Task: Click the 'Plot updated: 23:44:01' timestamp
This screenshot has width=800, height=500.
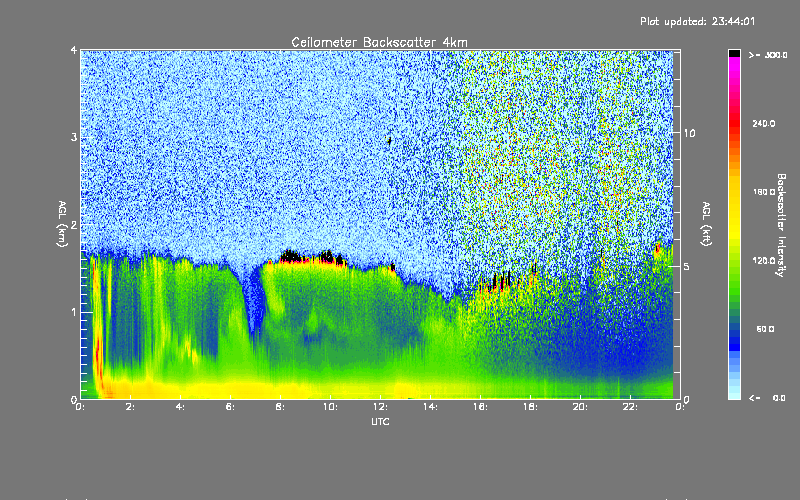Action: tap(697, 21)
